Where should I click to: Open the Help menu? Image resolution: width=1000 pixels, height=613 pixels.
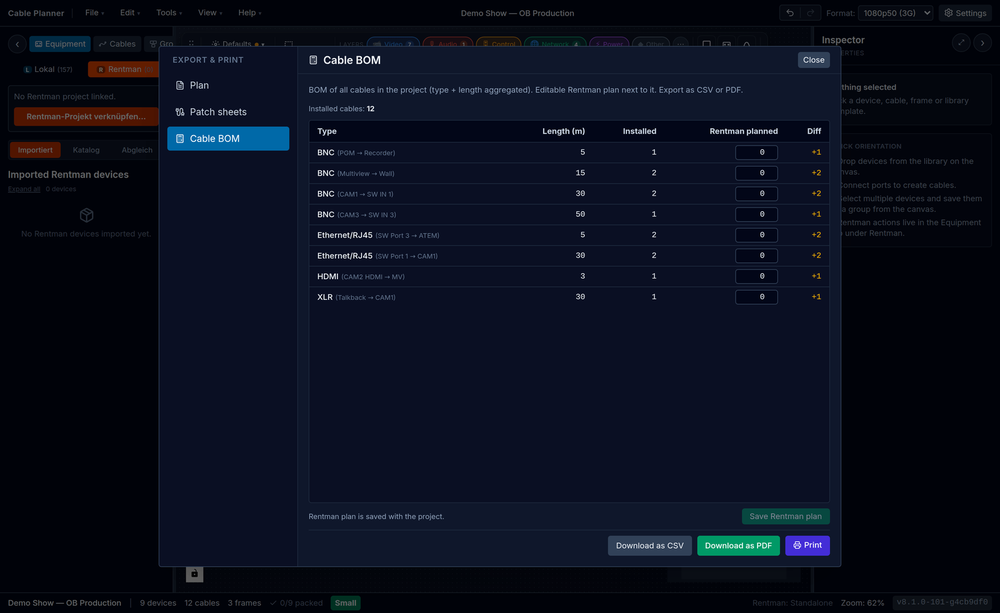(249, 13)
